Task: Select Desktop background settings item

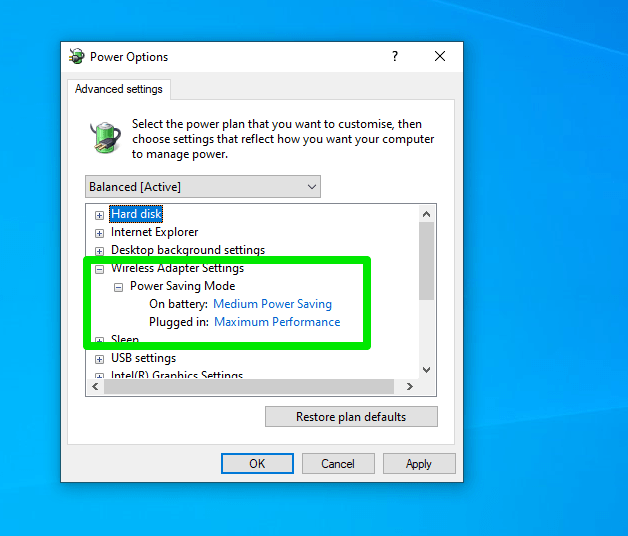Action: [188, 250]
